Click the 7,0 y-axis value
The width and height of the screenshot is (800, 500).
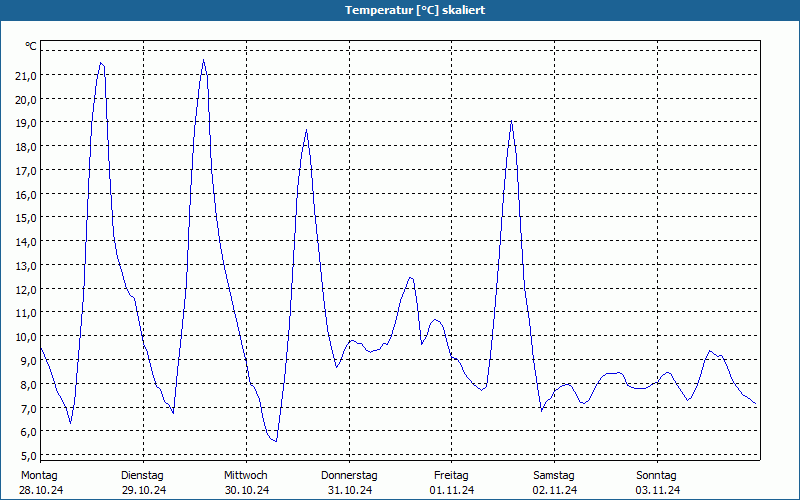29,409
